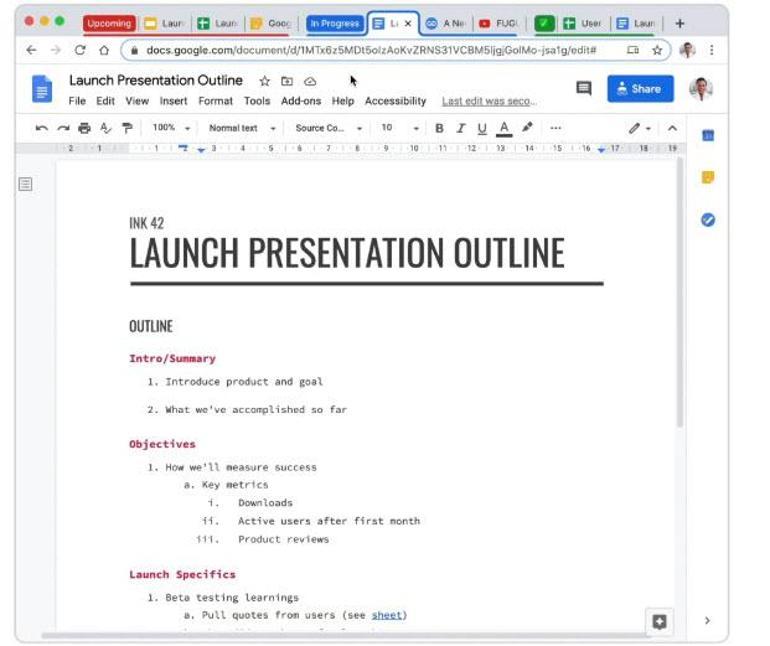Open the text color picker
Viewport: 770px width, 646px height.
(x=504, y=128)
